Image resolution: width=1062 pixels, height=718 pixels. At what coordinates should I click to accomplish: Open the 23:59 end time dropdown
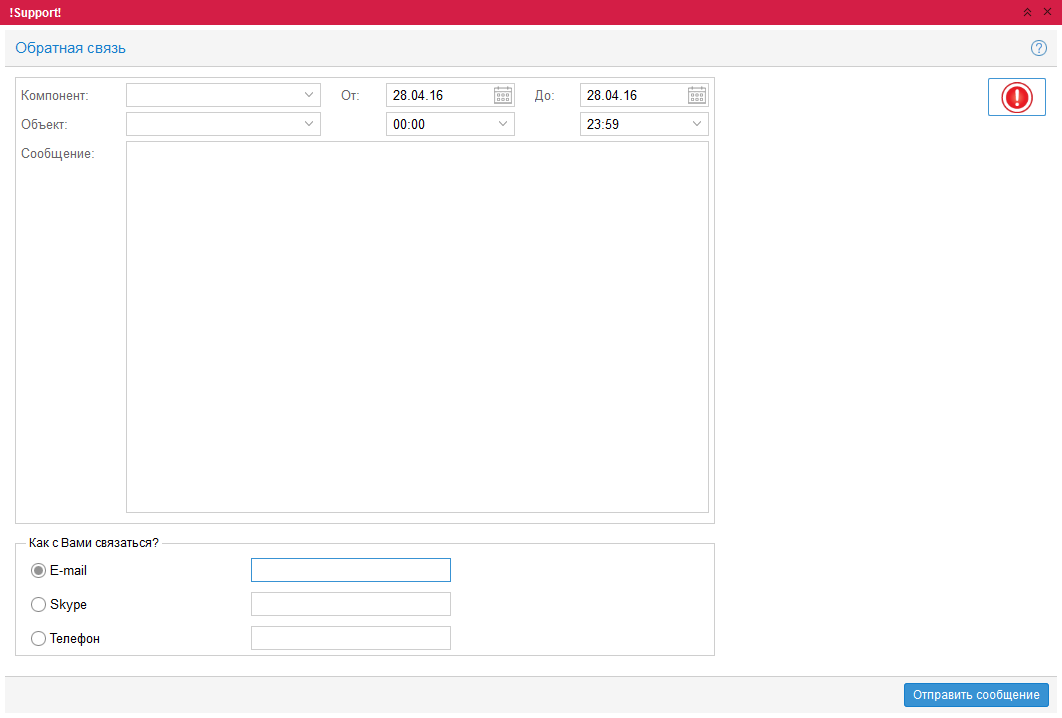(696, 124)
